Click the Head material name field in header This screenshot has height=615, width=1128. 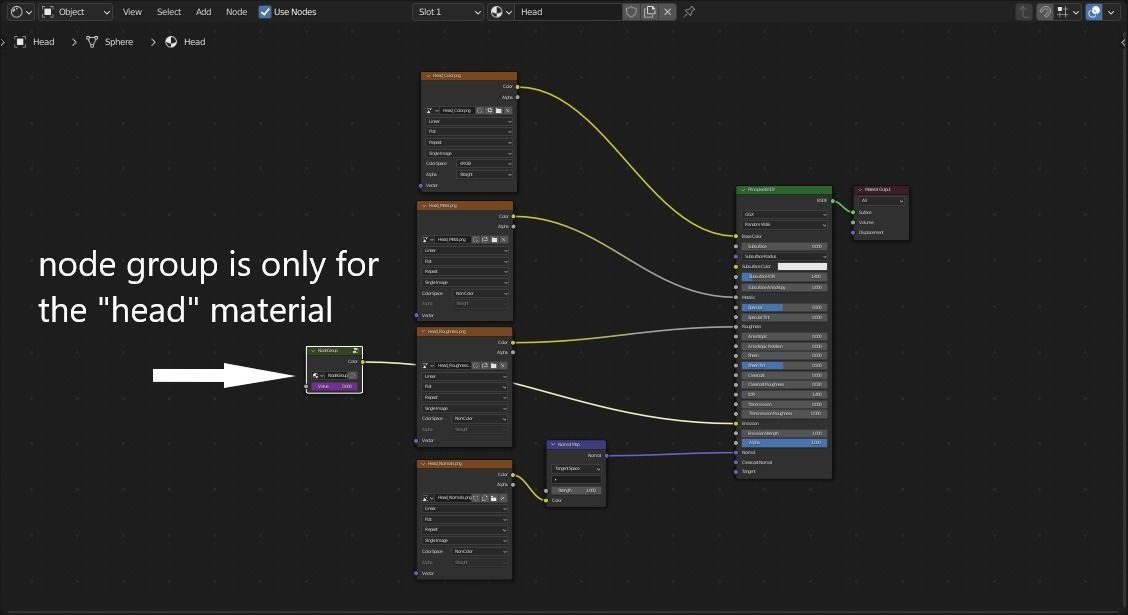(x=568, y=12)
